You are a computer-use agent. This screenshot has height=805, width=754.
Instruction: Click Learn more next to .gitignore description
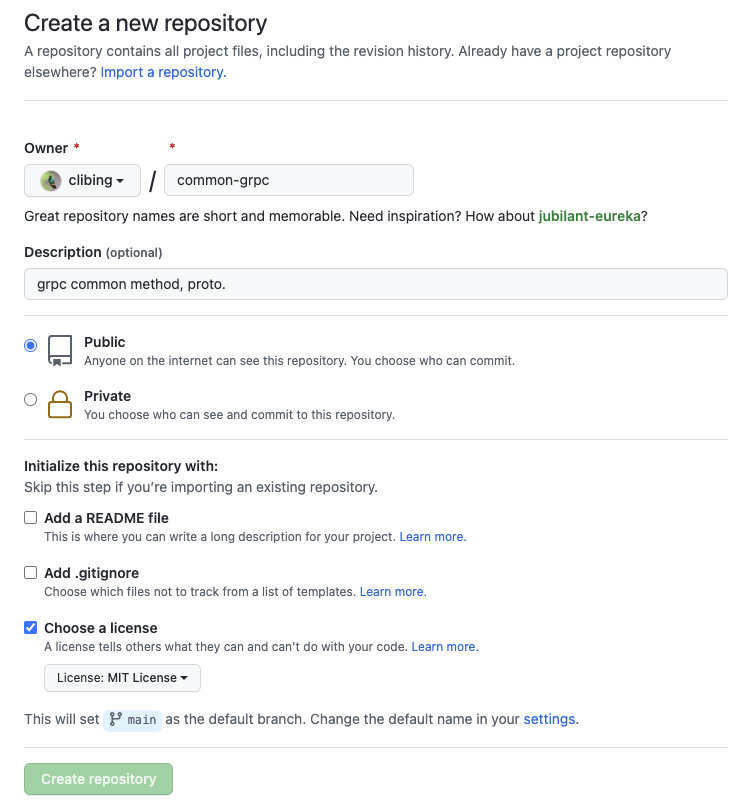[393, 592]
